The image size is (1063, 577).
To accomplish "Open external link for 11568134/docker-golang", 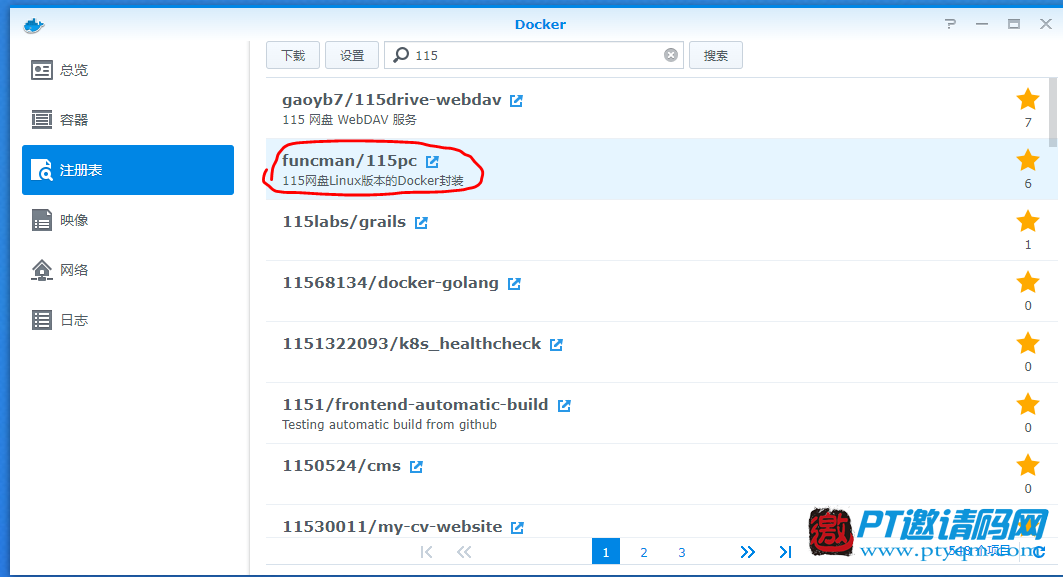I will click(514, 284).
